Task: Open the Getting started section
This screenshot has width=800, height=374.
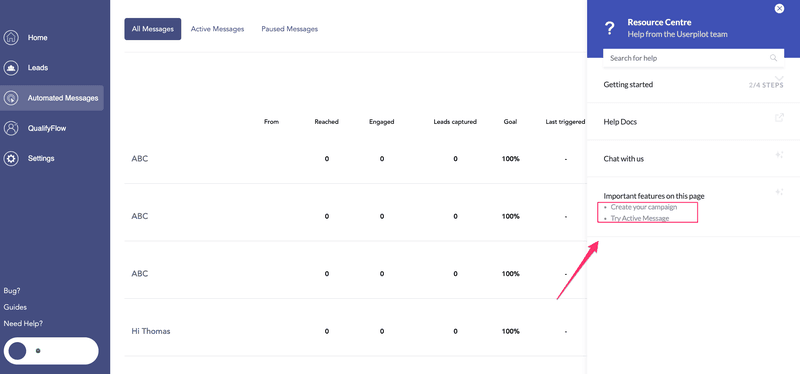Action: pyautogui.click(x=628, y=85)
